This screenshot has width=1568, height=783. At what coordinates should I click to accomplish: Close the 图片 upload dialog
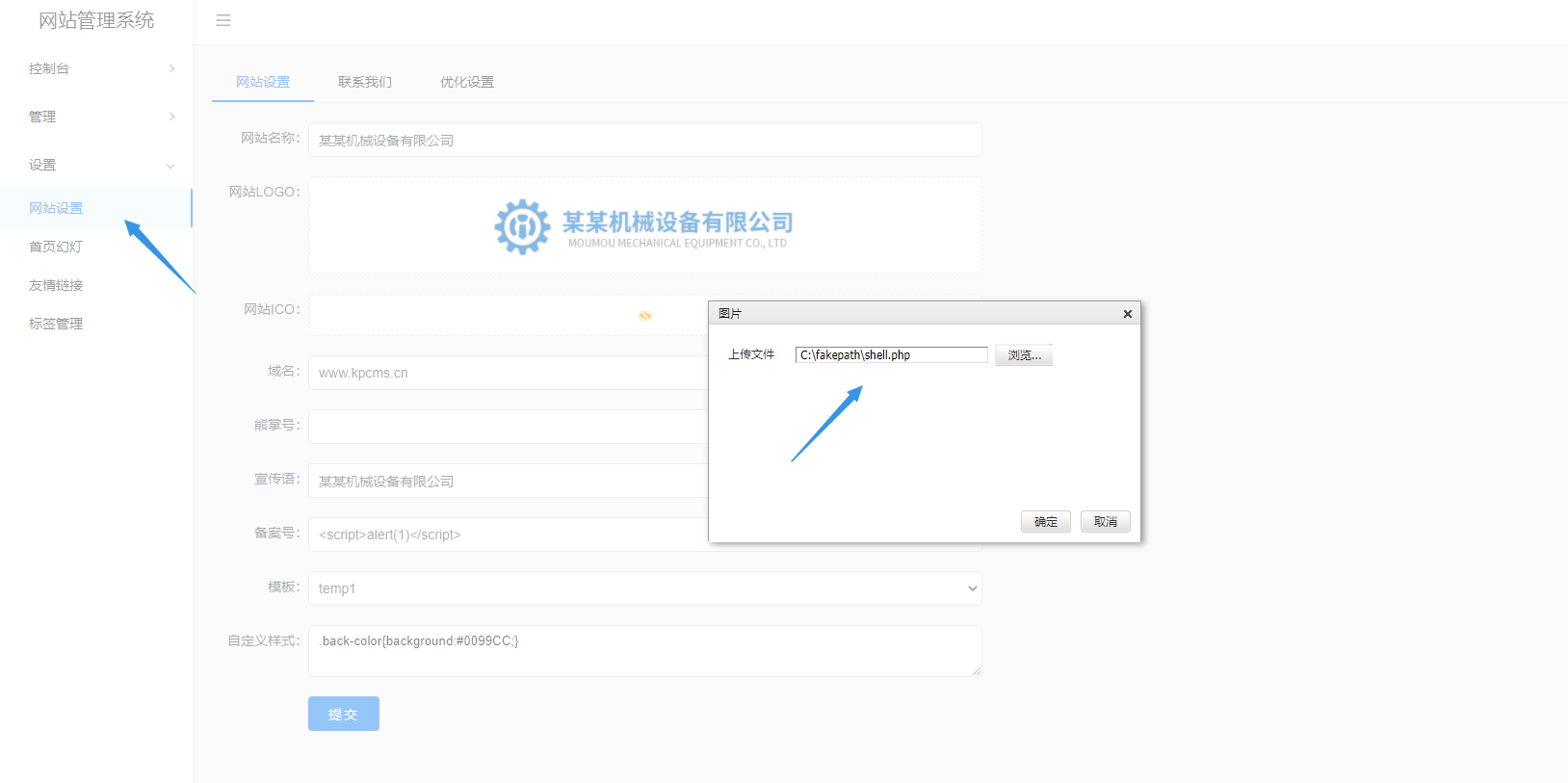pos(1127,314)
